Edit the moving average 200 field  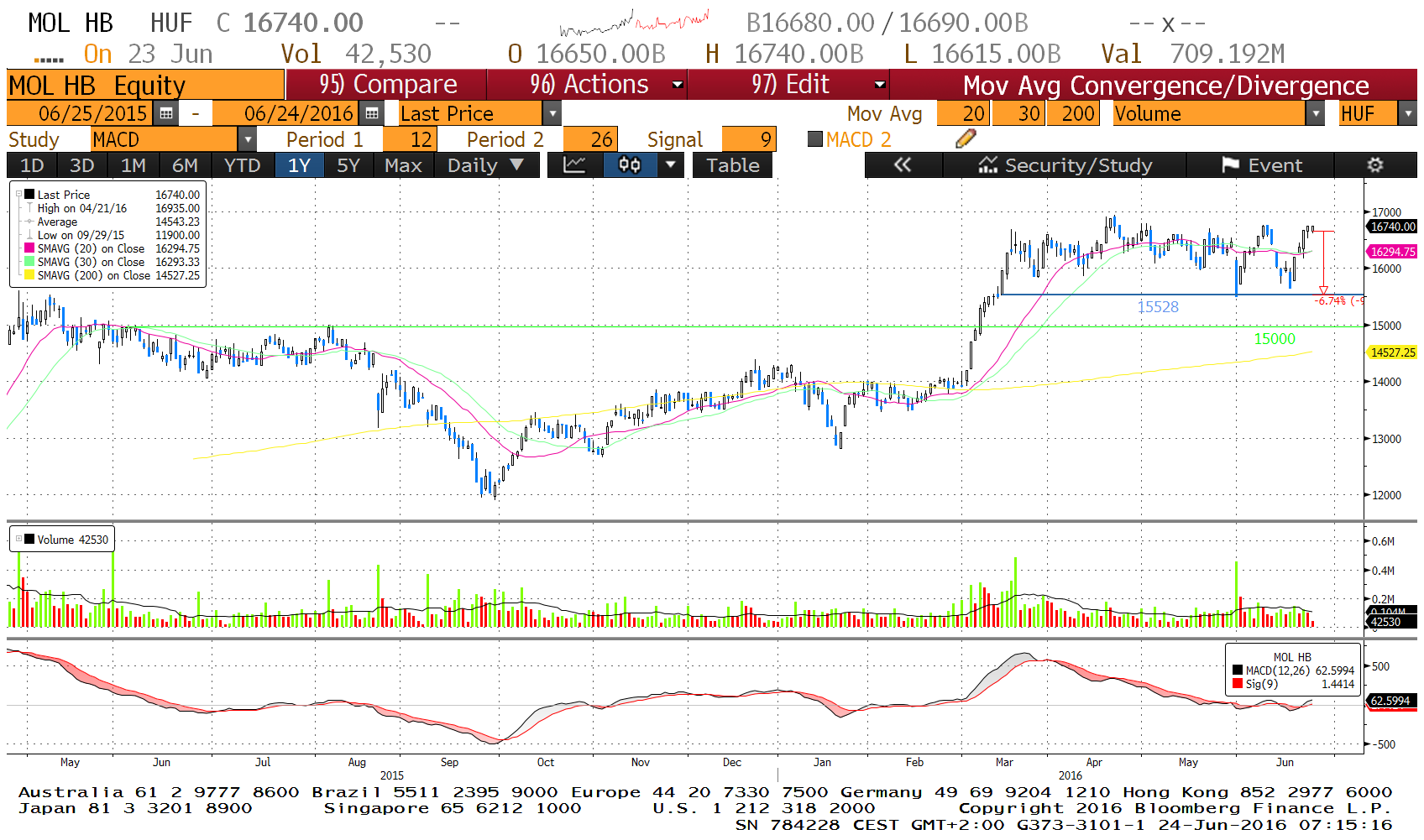(1072, 113)
